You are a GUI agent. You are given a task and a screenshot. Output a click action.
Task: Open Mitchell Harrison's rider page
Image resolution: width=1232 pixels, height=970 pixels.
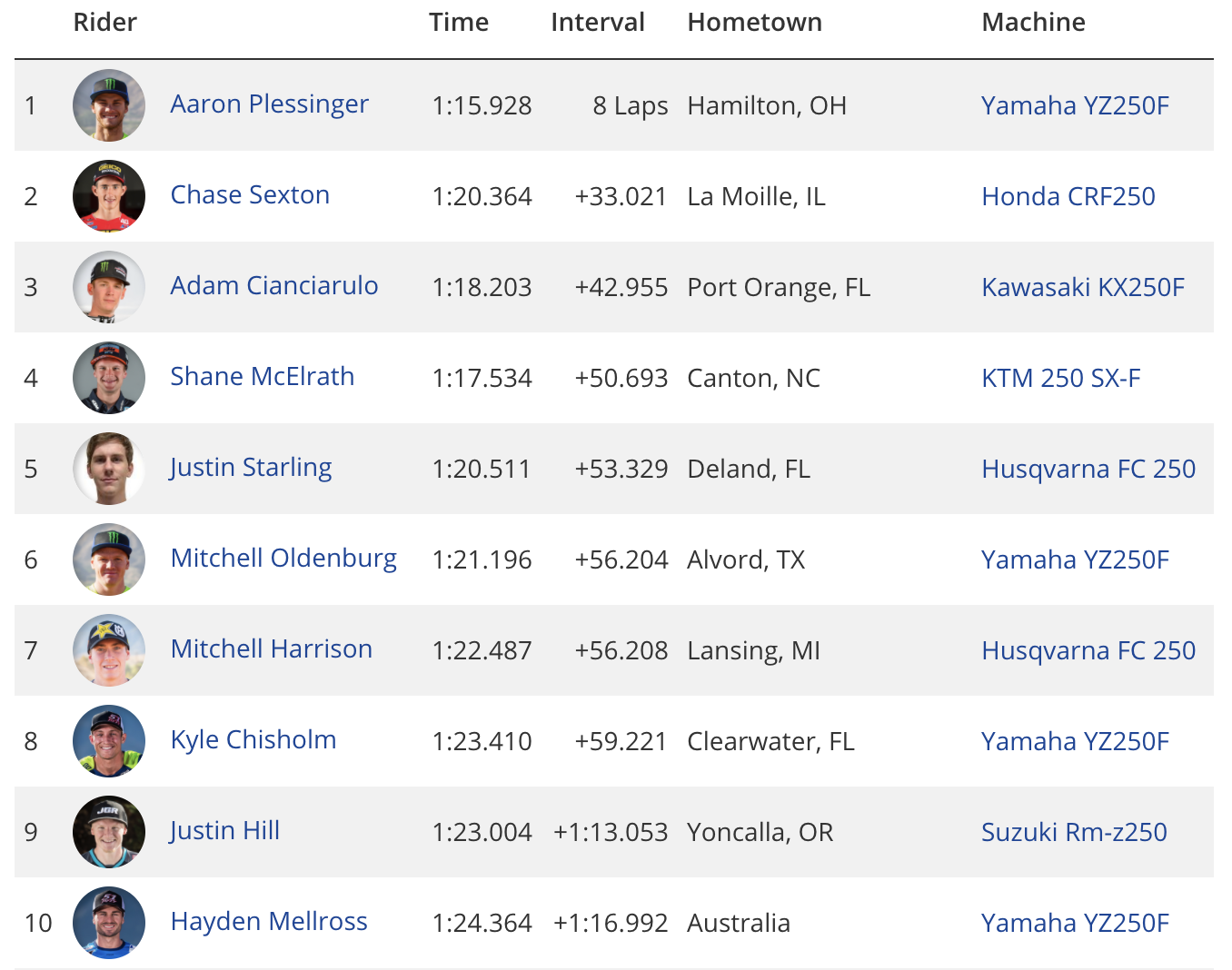coord(271,649)
